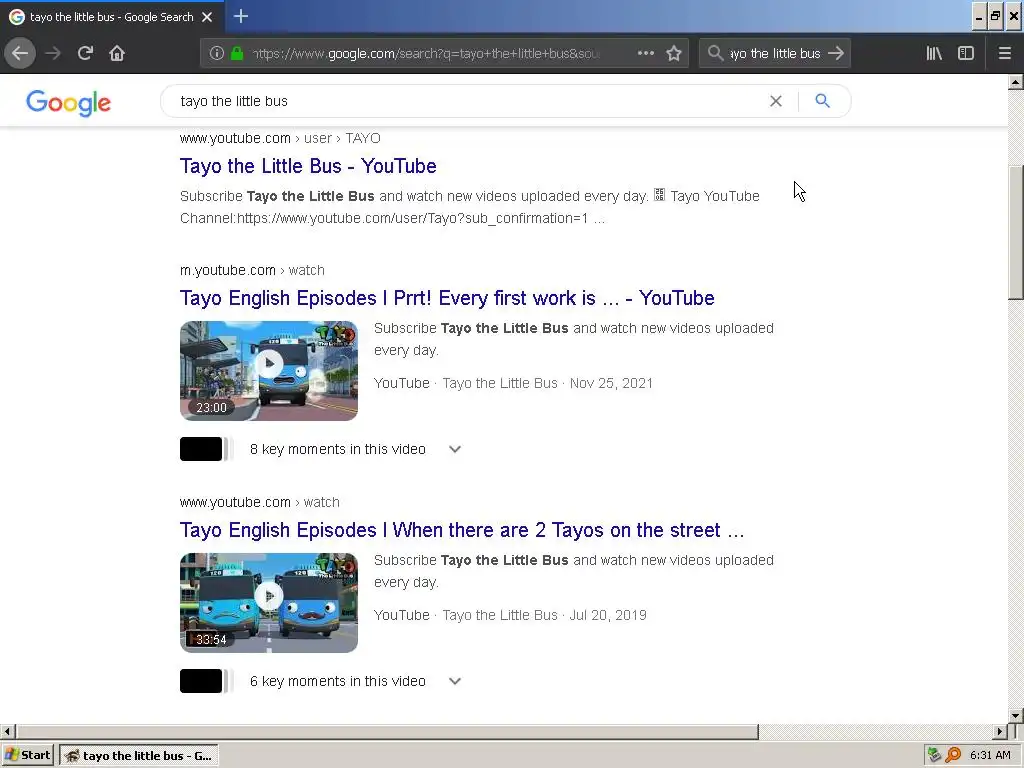Clear the Google search query
The image size is (1024, 768).
coord(776,101)
